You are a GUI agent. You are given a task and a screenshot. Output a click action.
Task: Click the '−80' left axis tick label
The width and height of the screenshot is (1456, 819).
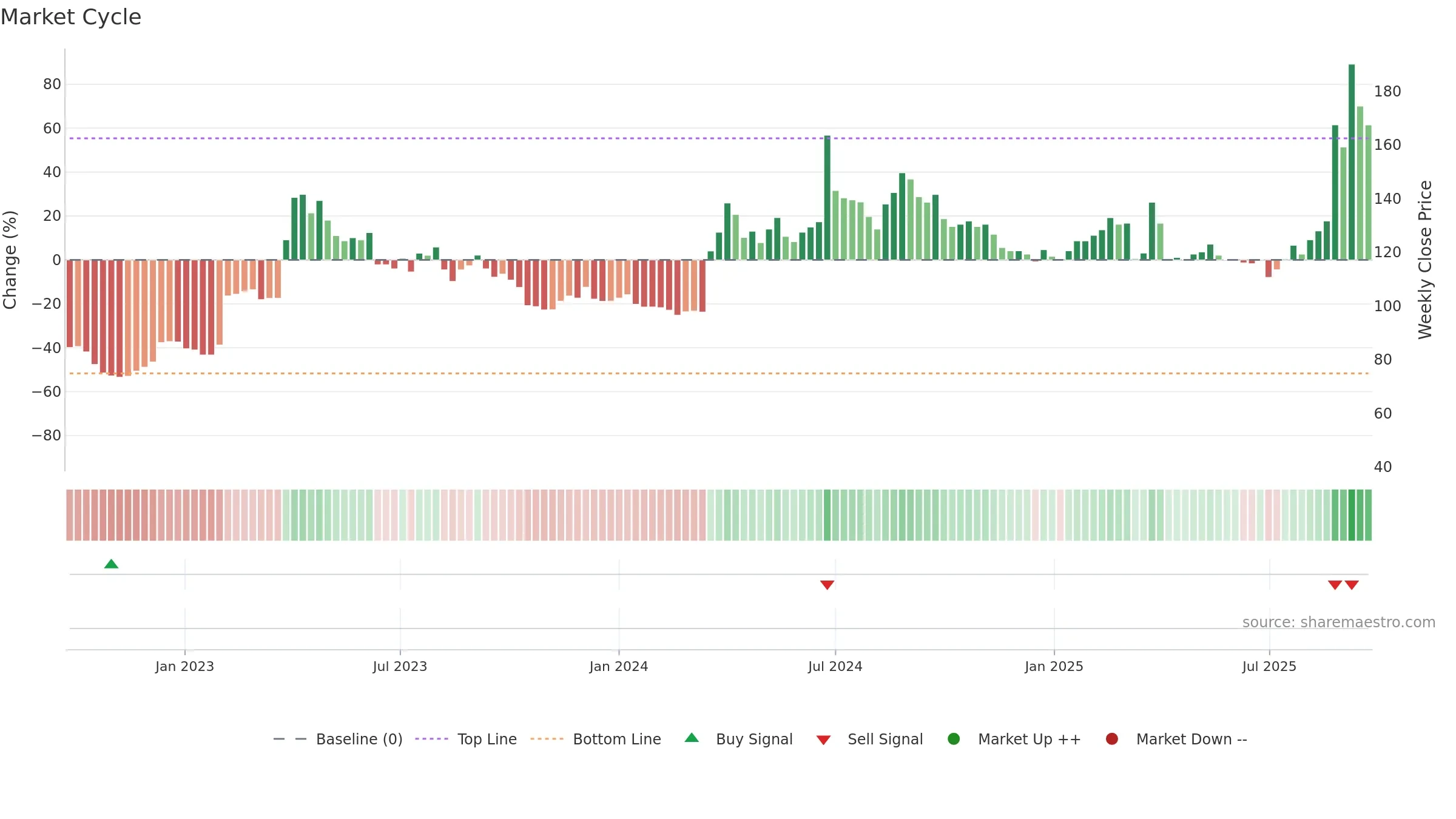[46, 435]
